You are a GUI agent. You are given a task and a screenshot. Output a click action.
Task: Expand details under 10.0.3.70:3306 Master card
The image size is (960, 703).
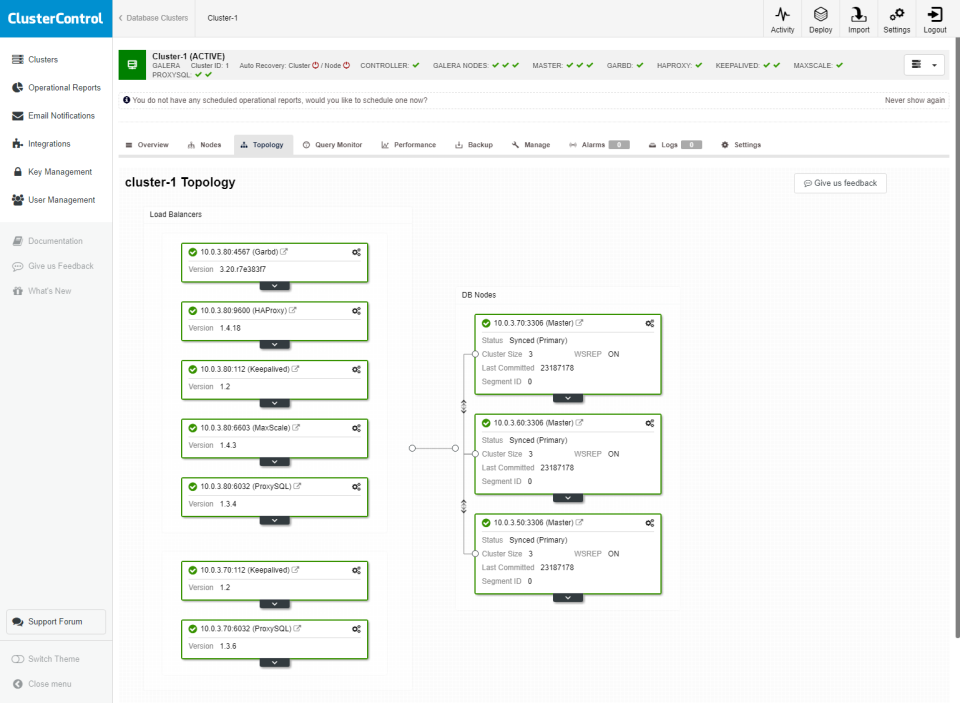tap(568, 399)
